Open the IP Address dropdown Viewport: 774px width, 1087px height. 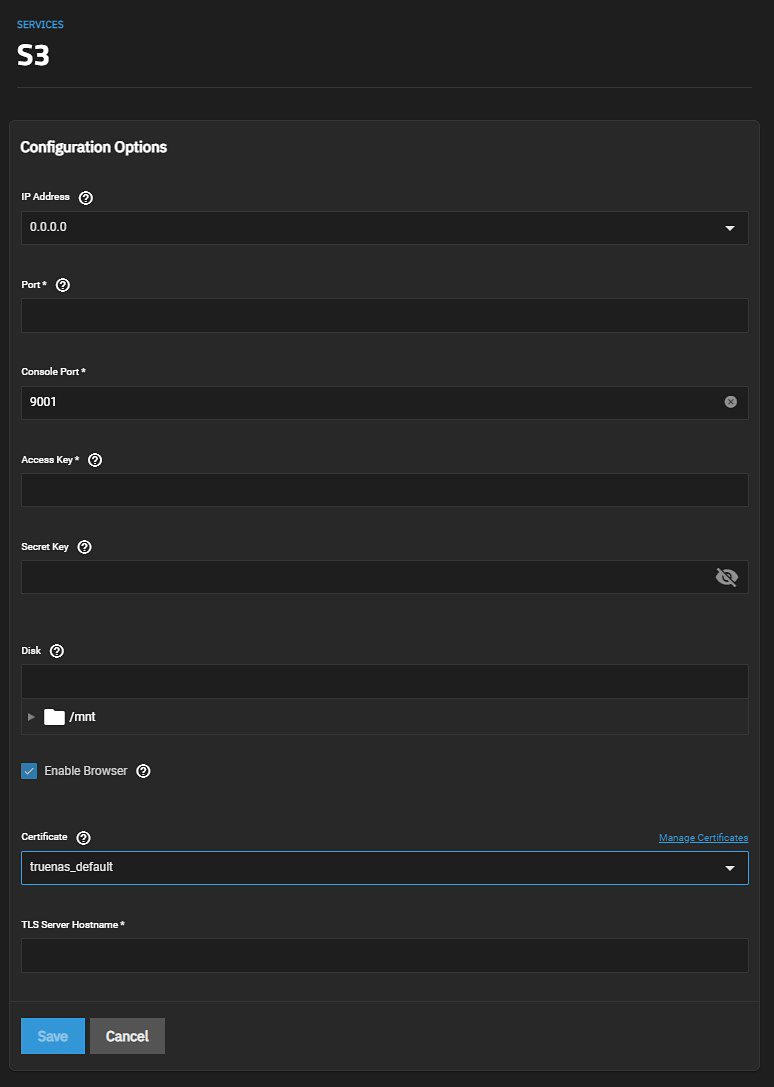385,227
